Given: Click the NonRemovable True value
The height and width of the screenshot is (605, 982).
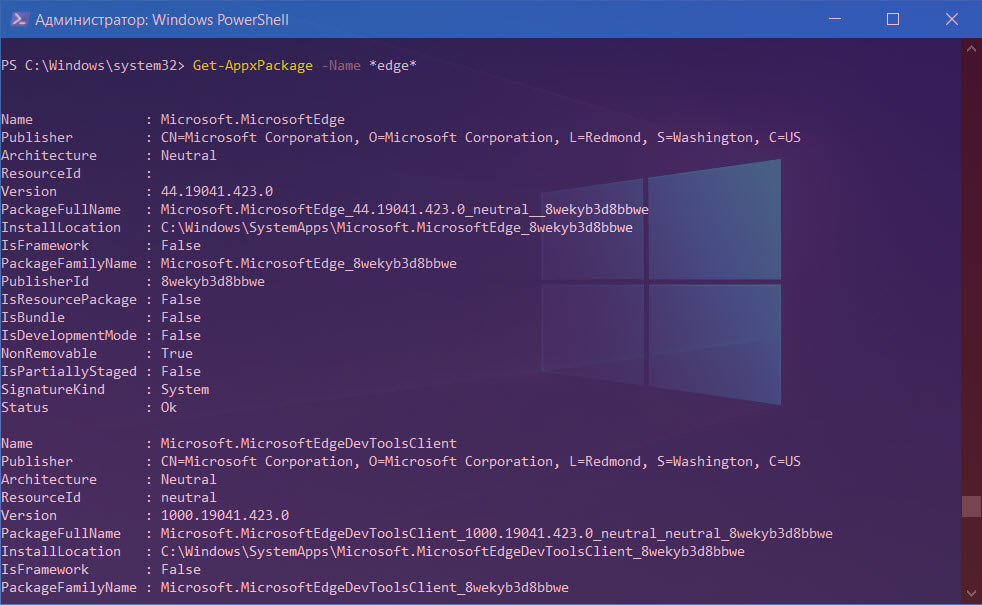Looking at the screenshot, I should (177, 354).
